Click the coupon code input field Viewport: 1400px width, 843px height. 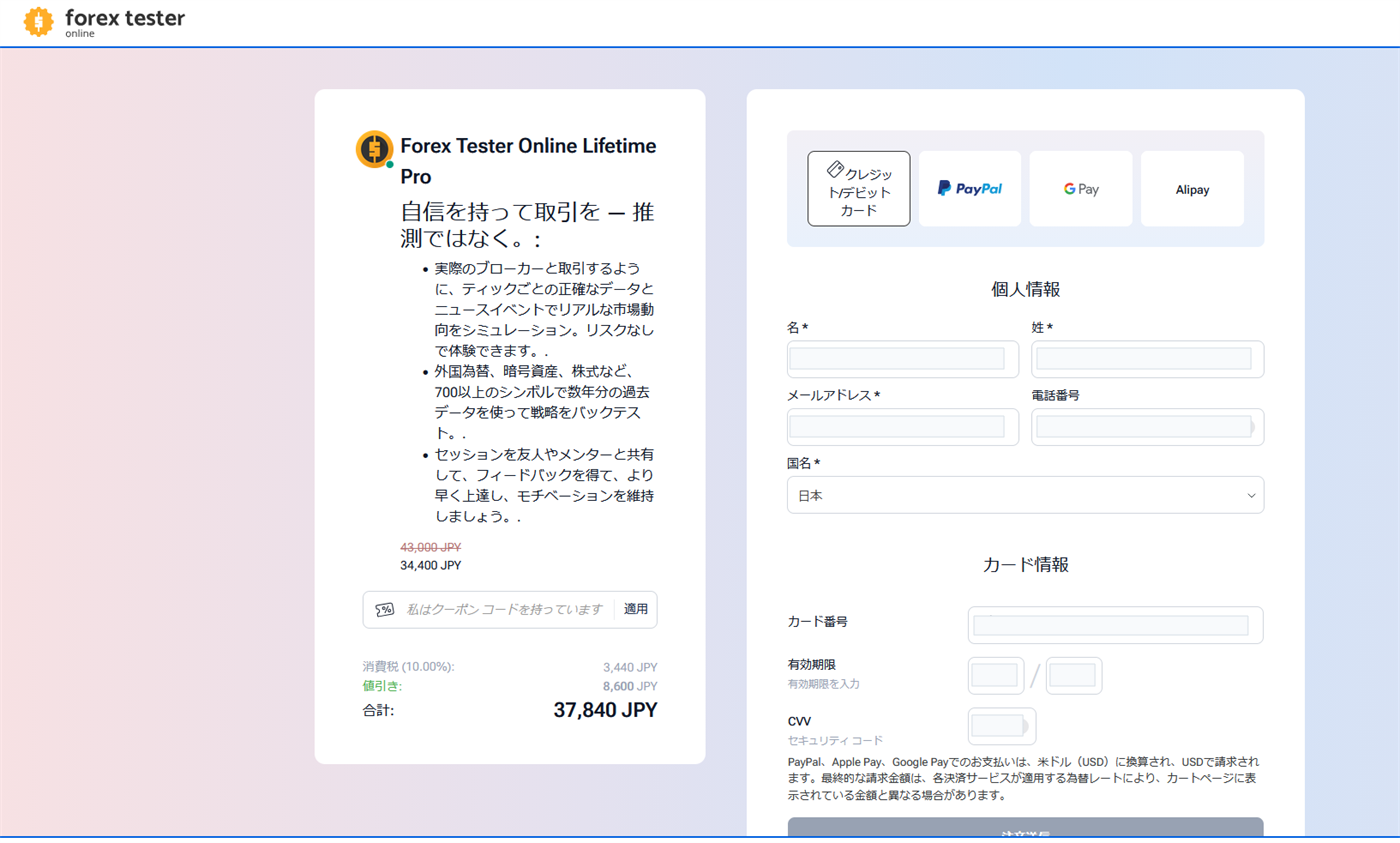505,609
